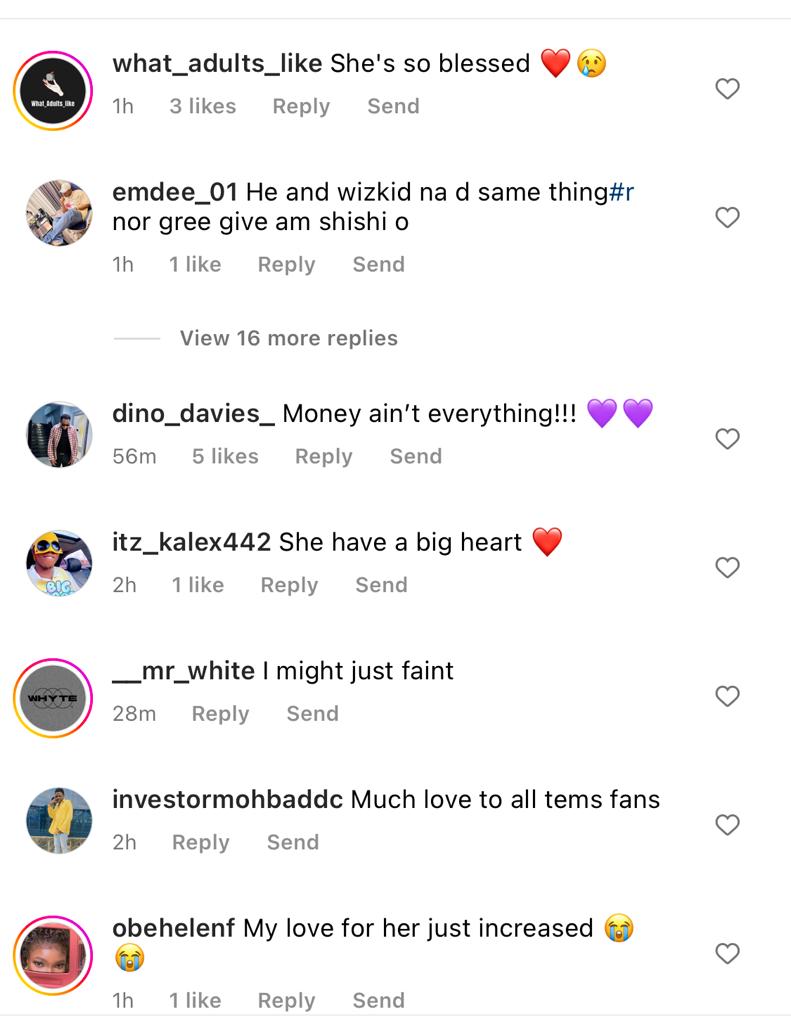Heart investormohbaddc's comment about tems fans
Image resolution: width=791 pixels, height=1024 pixels.
[727, 824]
